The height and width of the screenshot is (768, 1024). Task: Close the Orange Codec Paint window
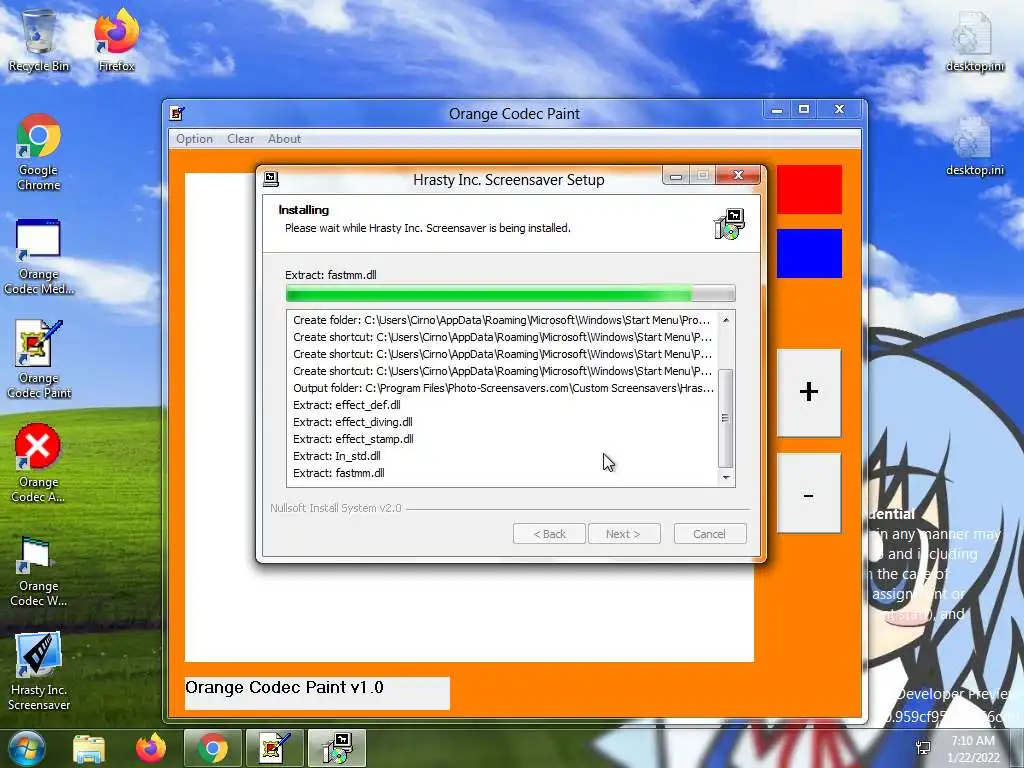click(840, 109)
